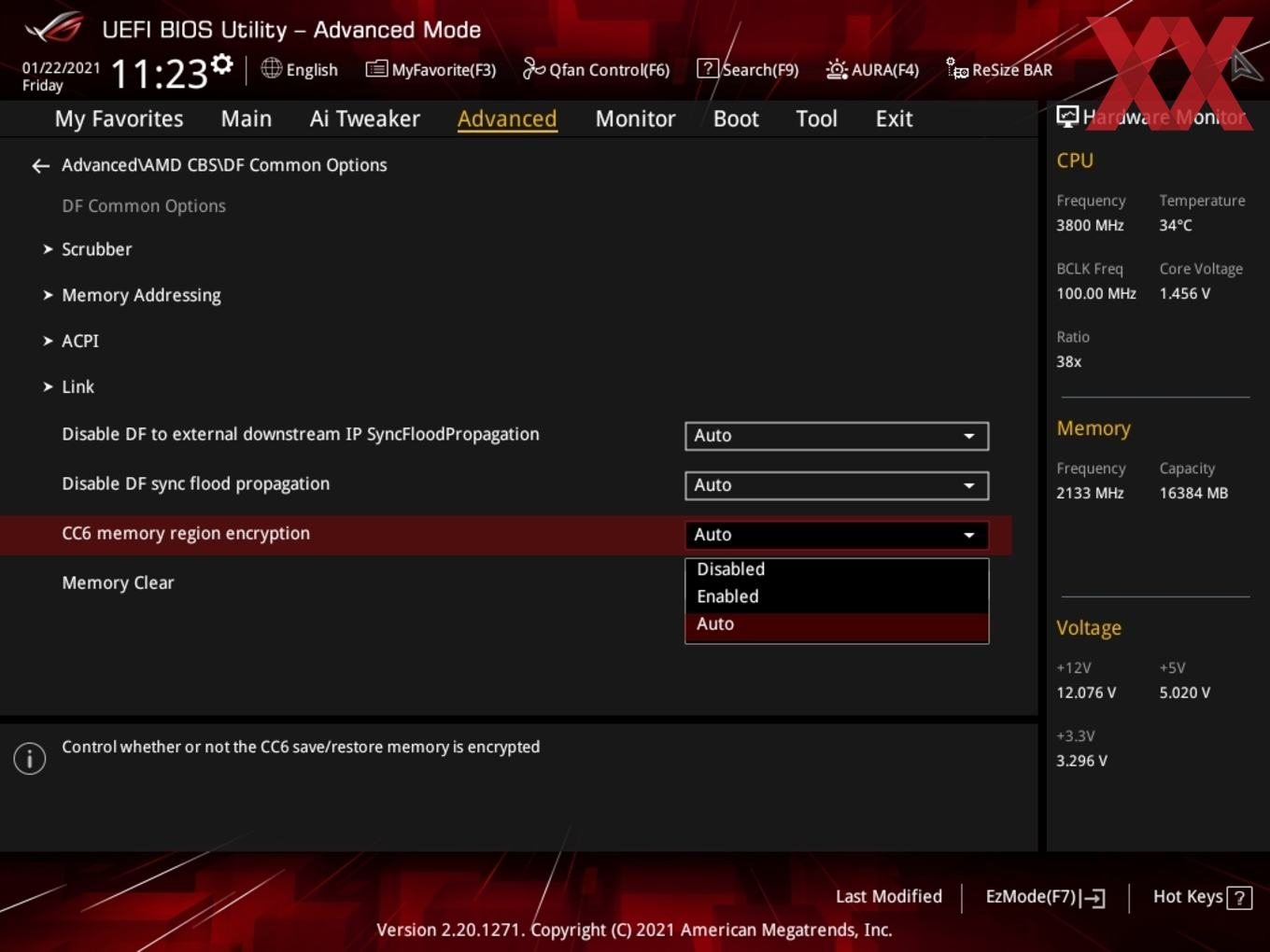Click the CC6 help description text
The image size is (1270, 952).
[301, 747]
